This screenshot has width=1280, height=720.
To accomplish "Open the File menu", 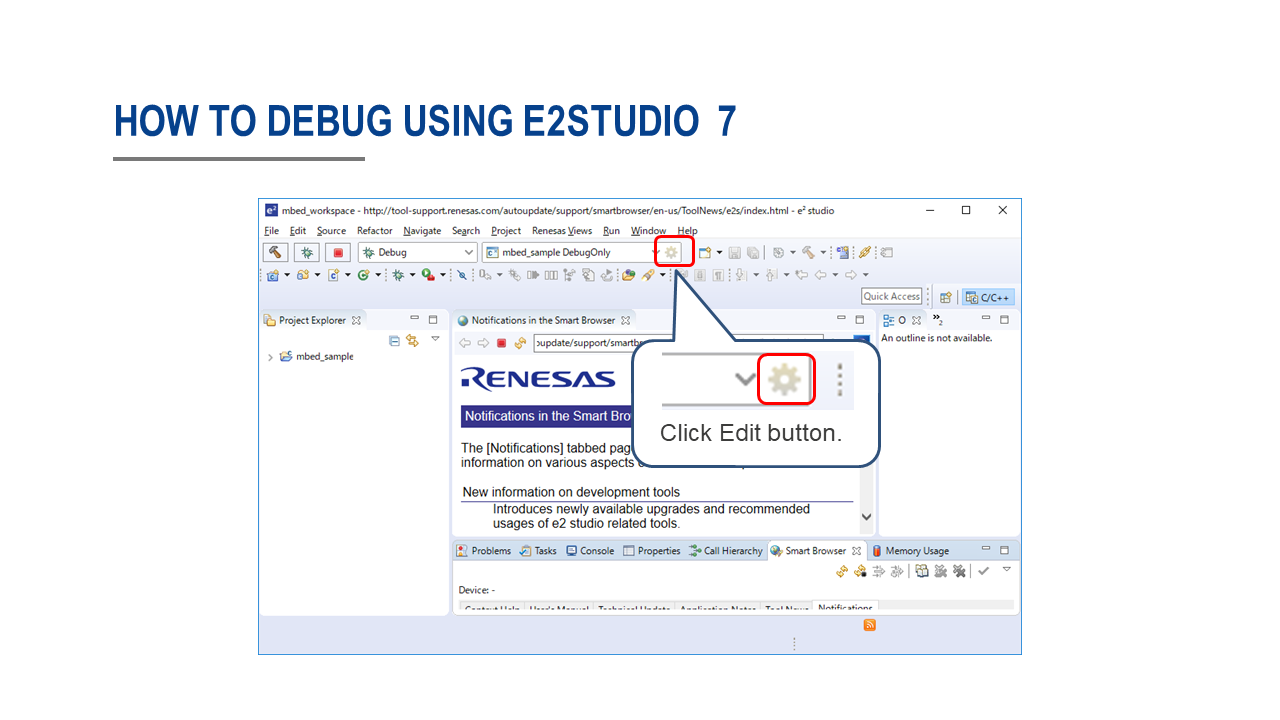I will coord(271,231).
